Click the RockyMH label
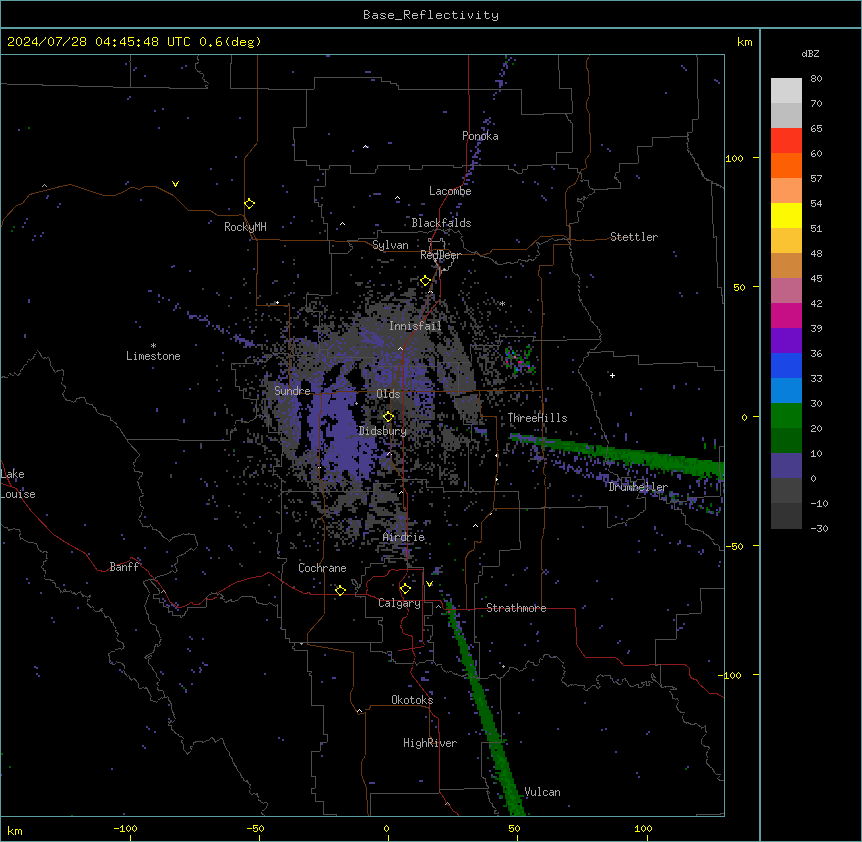 point(245,227)
